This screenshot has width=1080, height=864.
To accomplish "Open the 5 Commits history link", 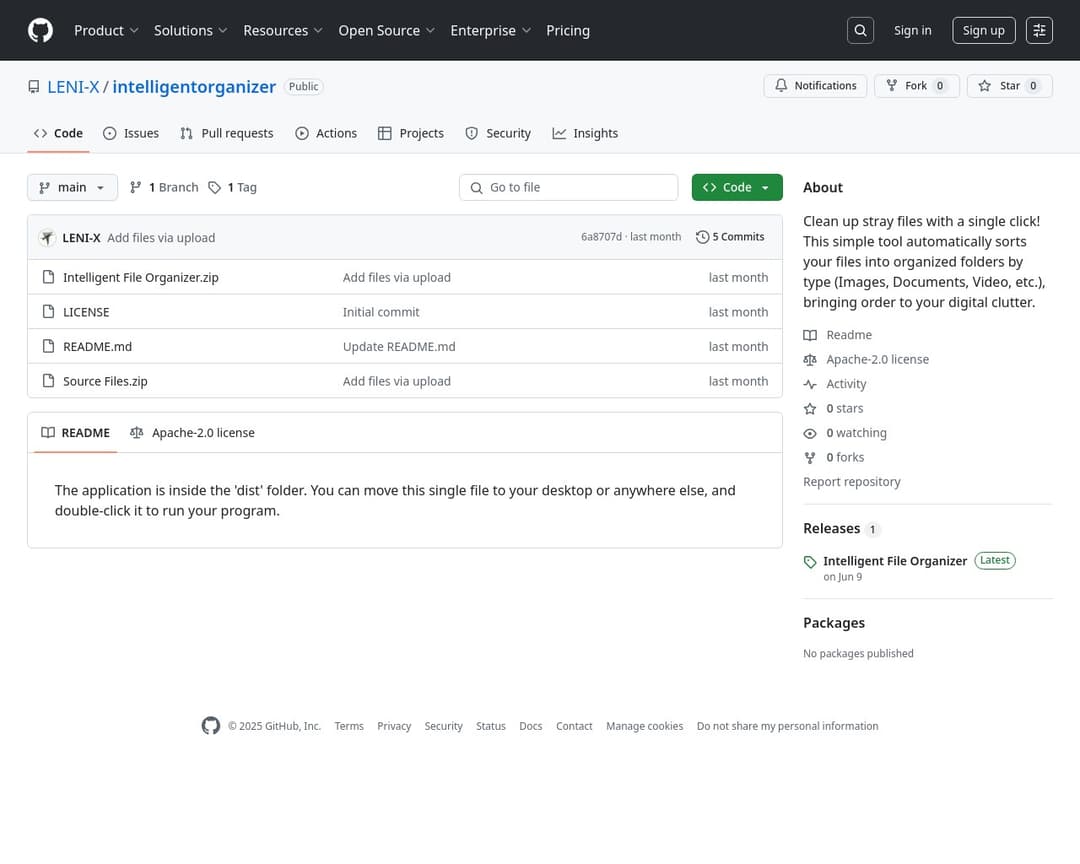I will [x=730, y=237].
